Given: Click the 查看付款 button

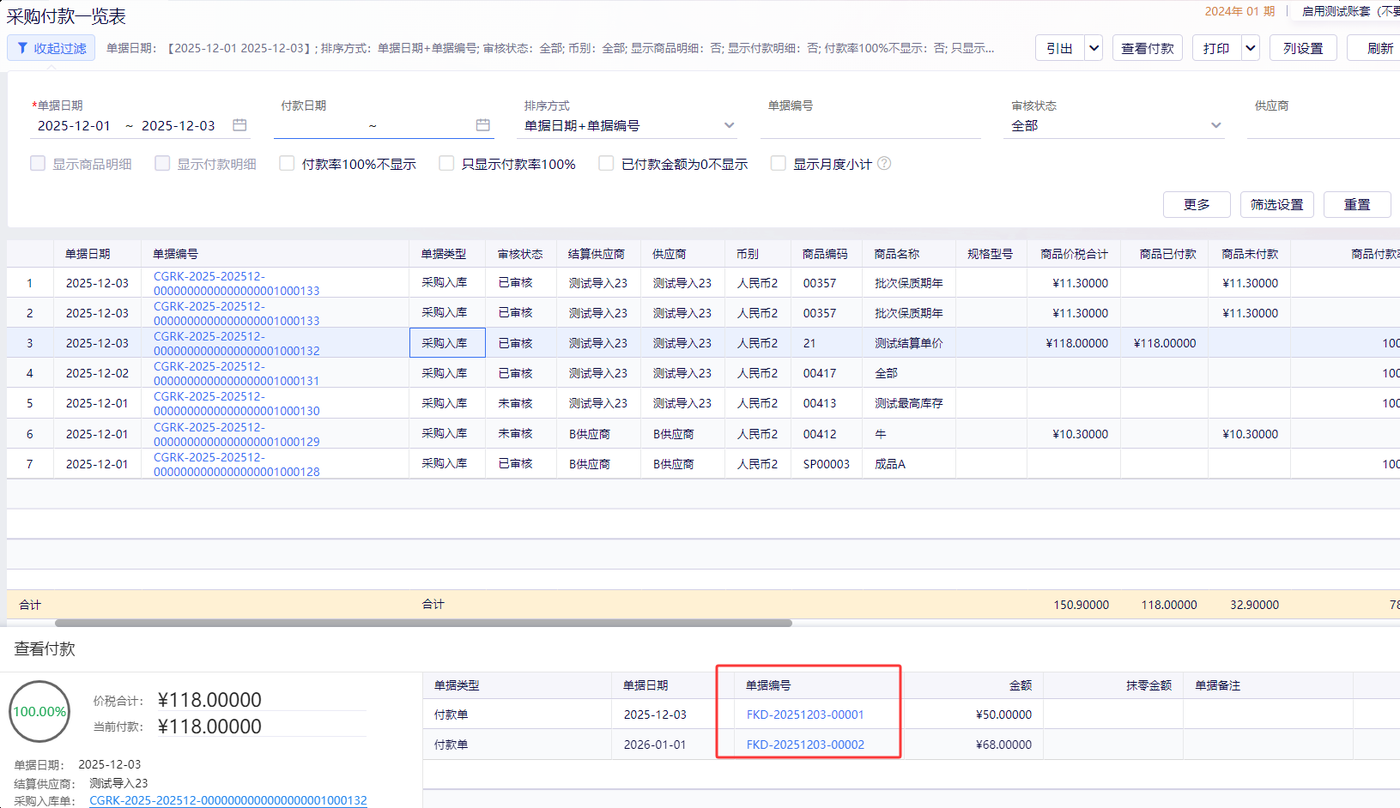Looking at the screenshot, I should [x=1147, y=48].
